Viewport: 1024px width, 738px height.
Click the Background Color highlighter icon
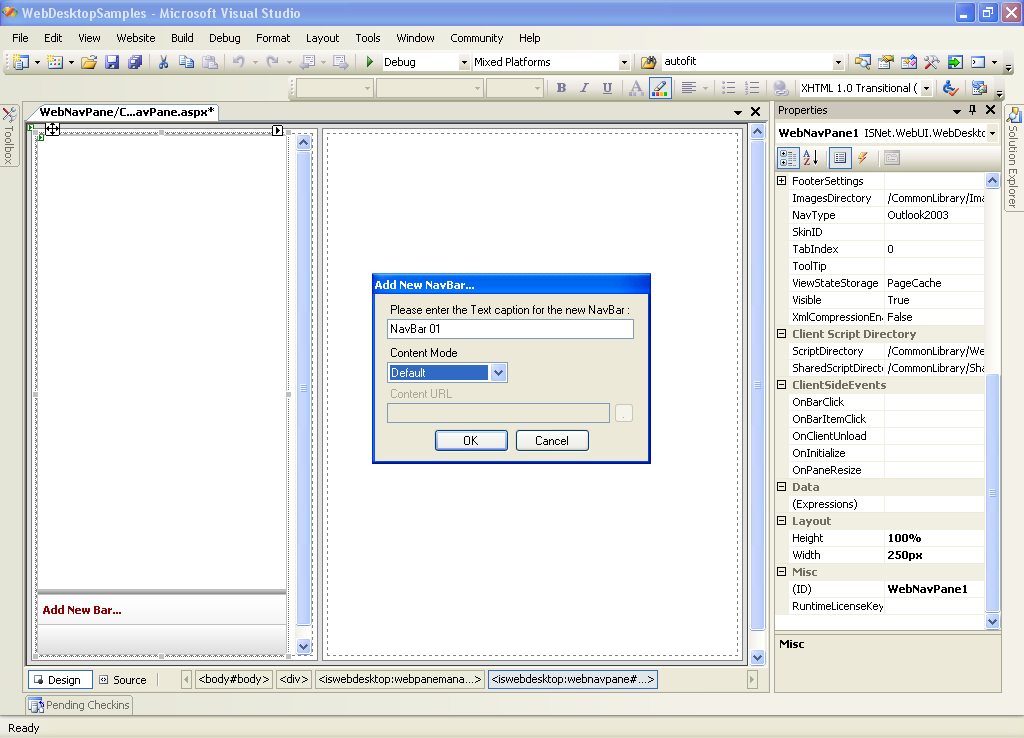[x=660, y=88]
